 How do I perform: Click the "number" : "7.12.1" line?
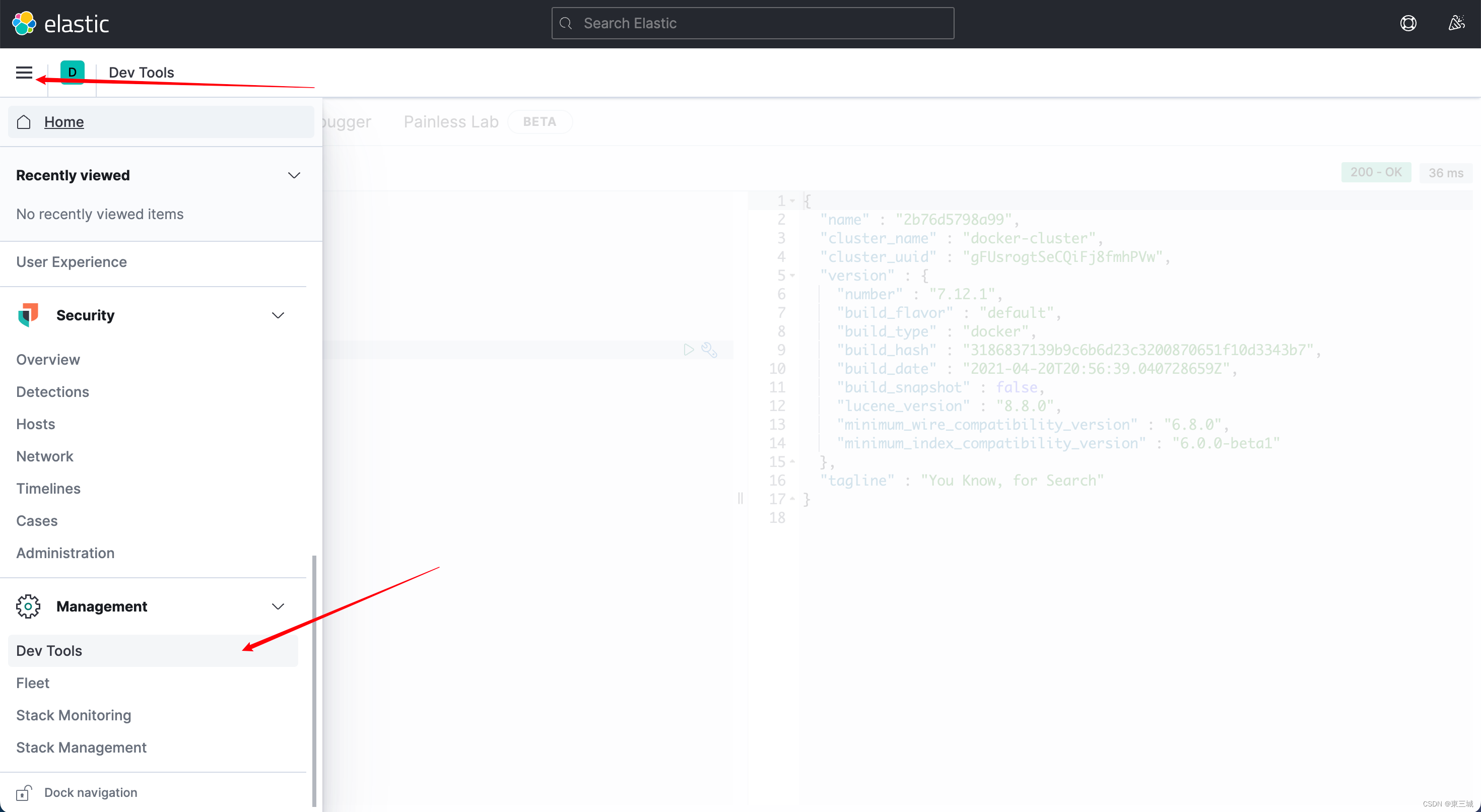[x=920, y=294]
